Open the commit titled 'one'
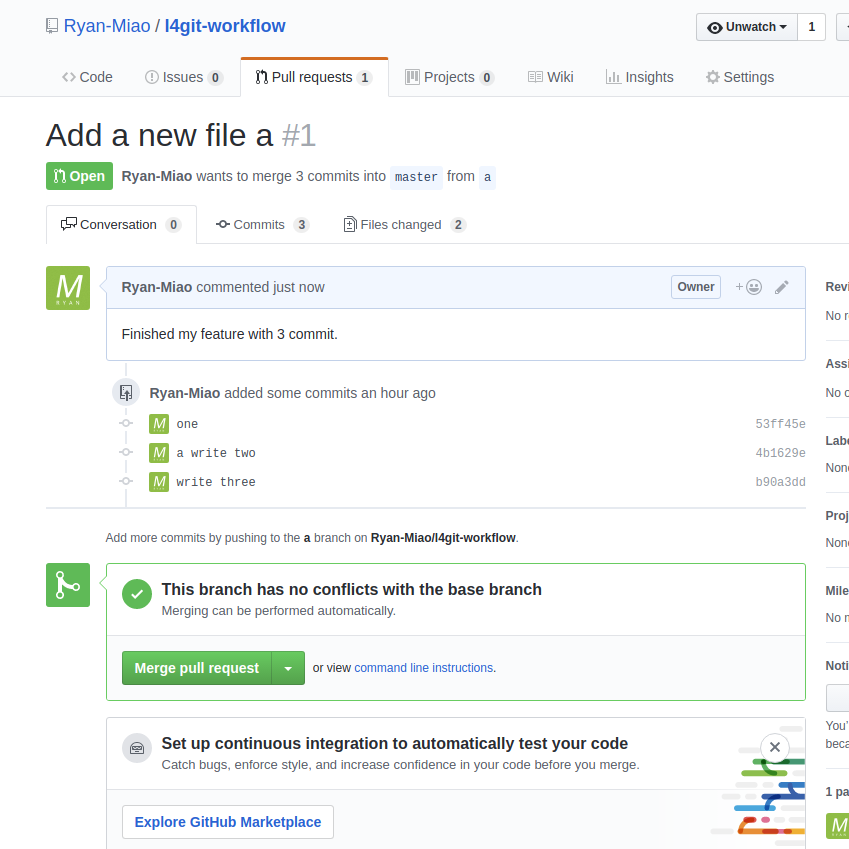849x849 pixels. 187,424
